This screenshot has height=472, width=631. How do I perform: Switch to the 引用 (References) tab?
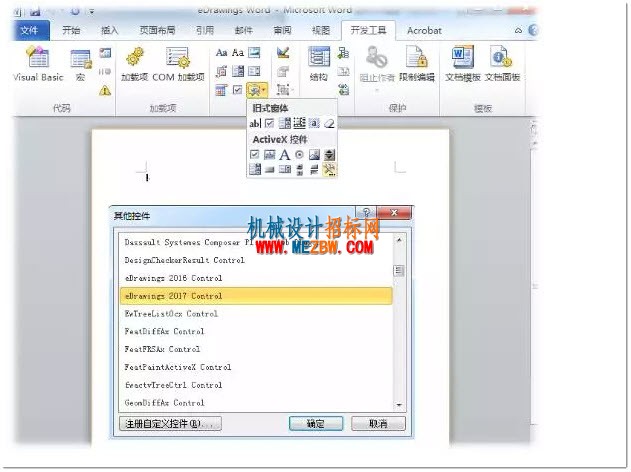pyautogui.click(x=205, y=31)
